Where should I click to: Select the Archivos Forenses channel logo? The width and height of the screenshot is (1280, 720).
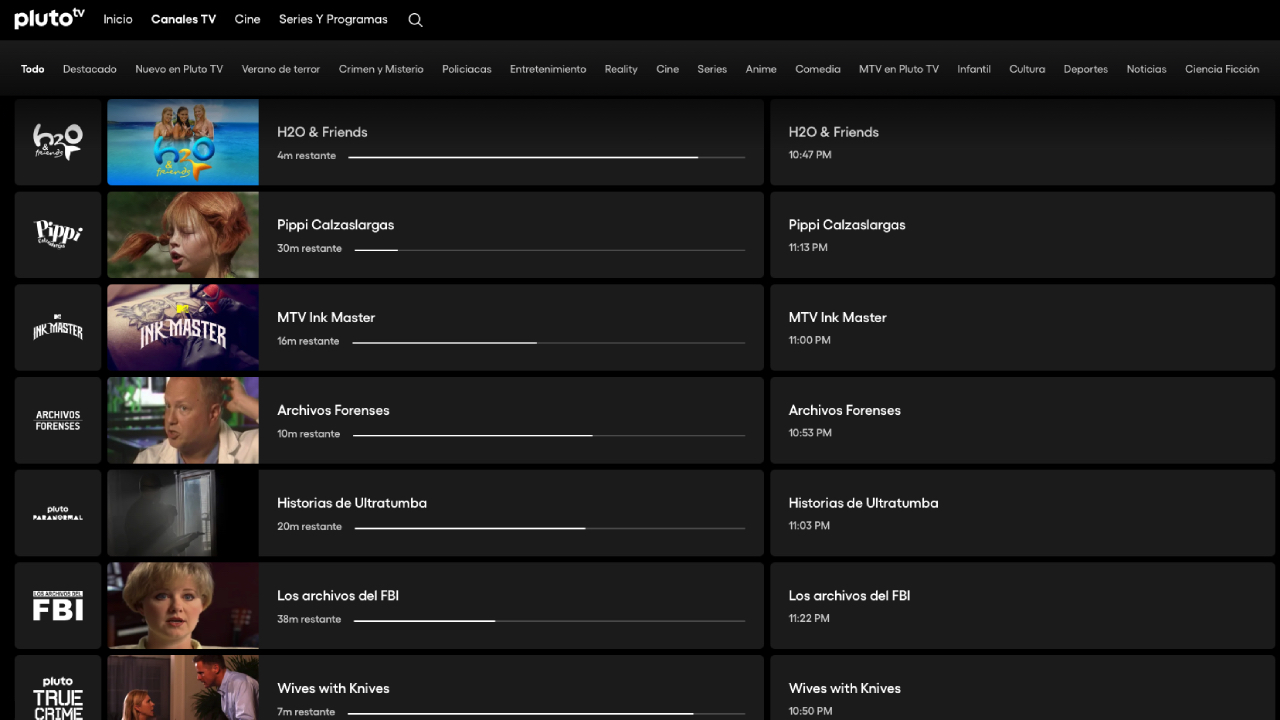tap(58, 420)
